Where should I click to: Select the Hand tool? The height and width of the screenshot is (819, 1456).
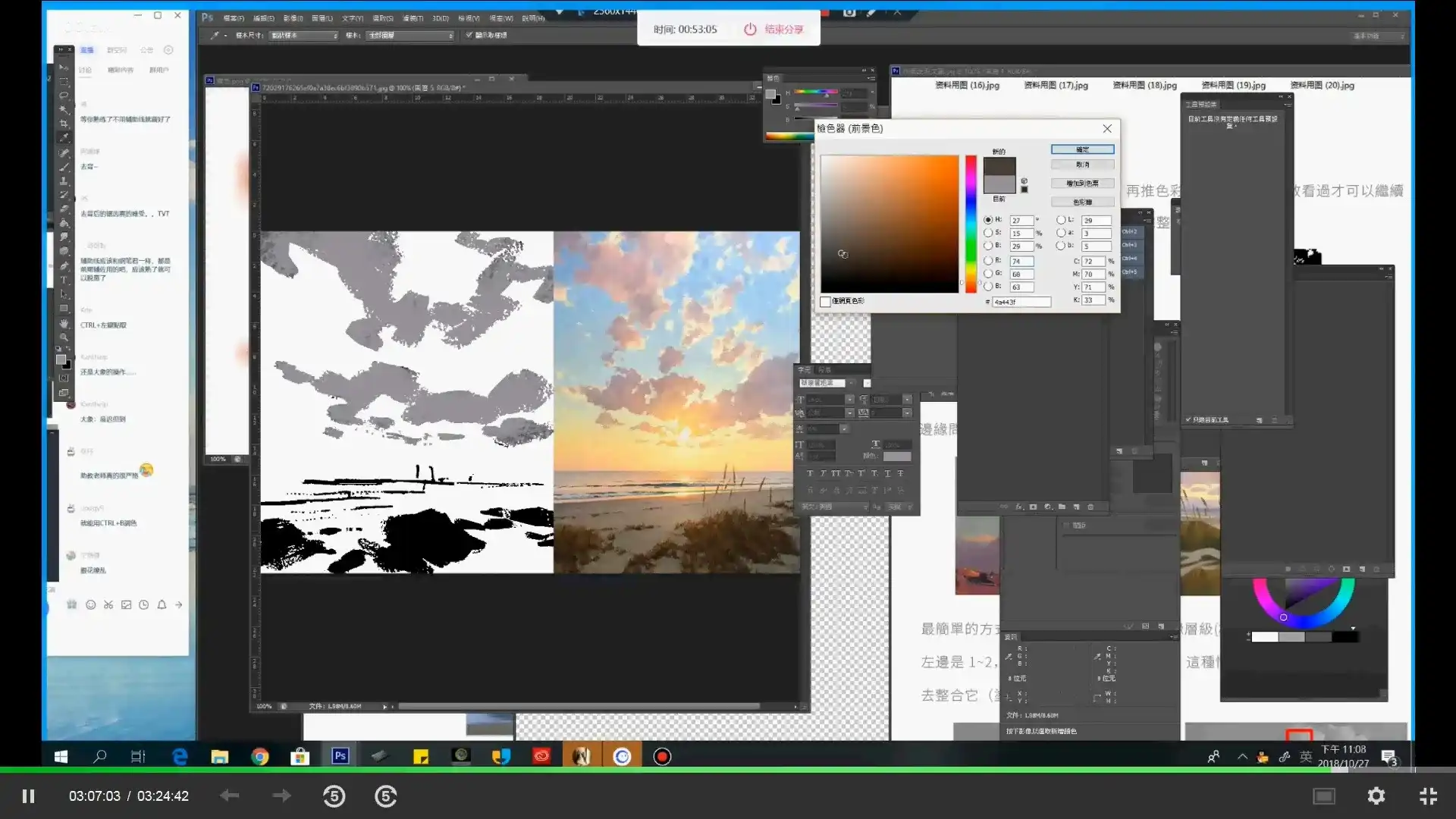point(64,323)
